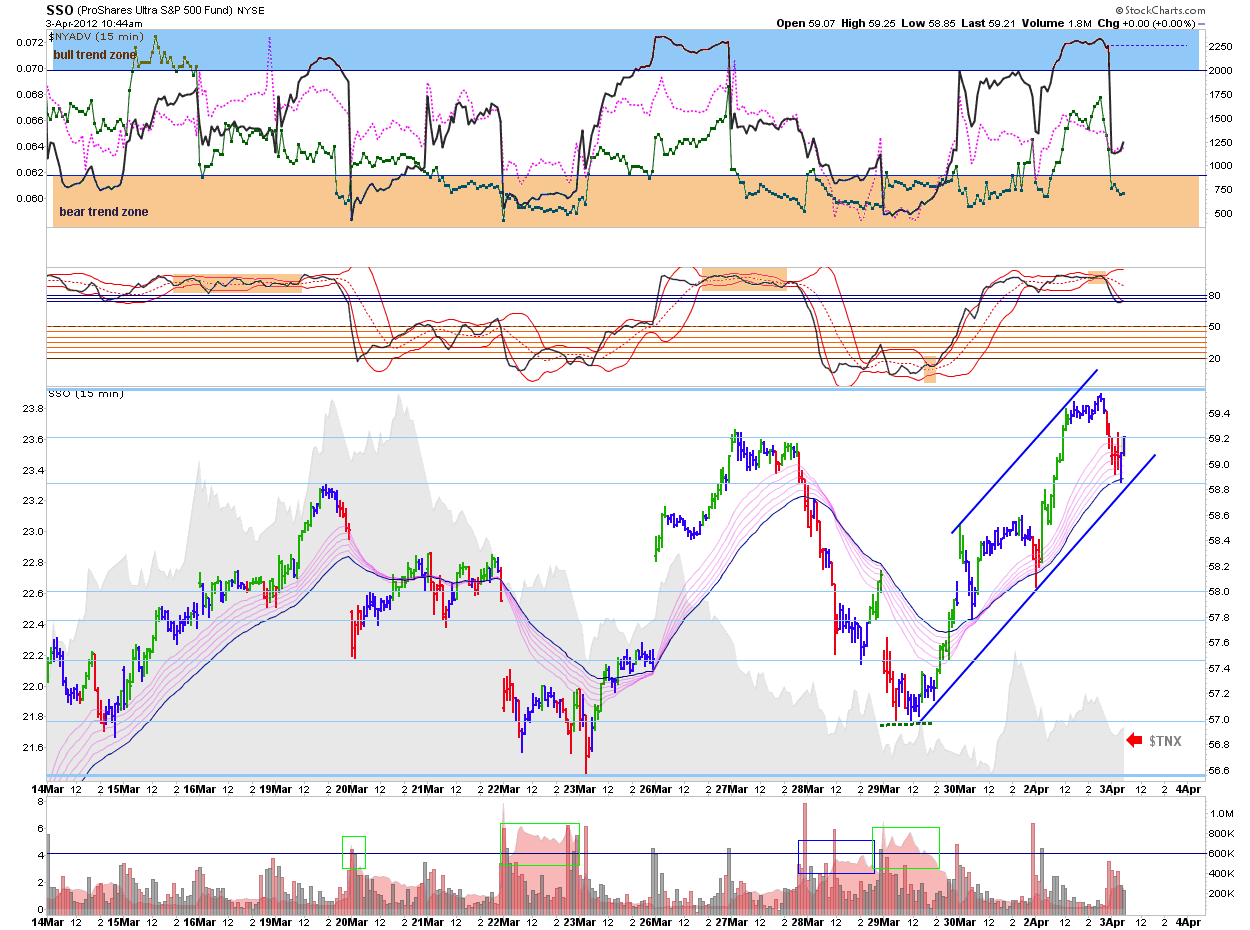Screen dimensions: 1250x930
Task: Click the 'bull trend zone' label
Action: click(x=96, y=55)
